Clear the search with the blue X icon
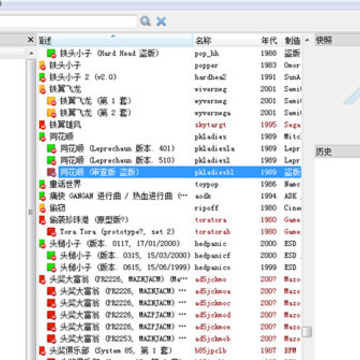This screenshot has height=360, width=360. pyautogui.click(x=161, y=21)
